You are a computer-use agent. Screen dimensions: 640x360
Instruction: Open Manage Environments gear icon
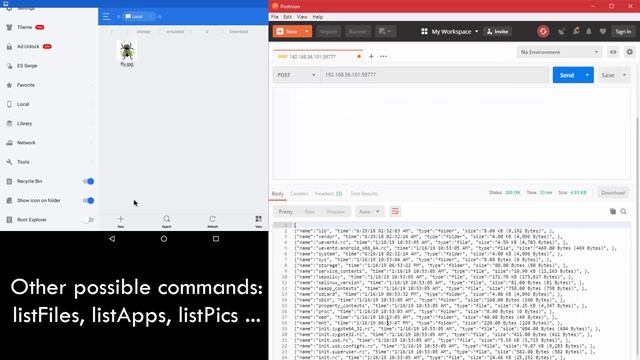(630, 52)
